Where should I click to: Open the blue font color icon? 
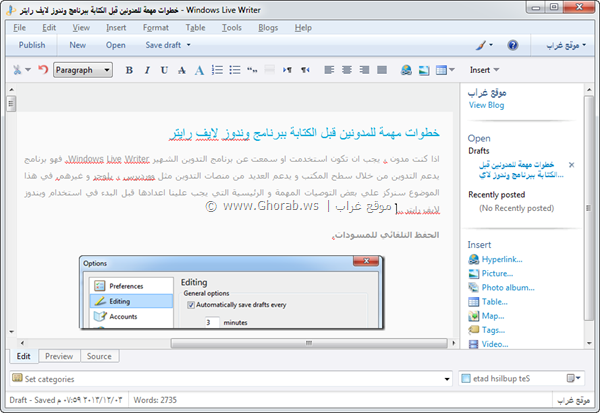pos(199,70)
